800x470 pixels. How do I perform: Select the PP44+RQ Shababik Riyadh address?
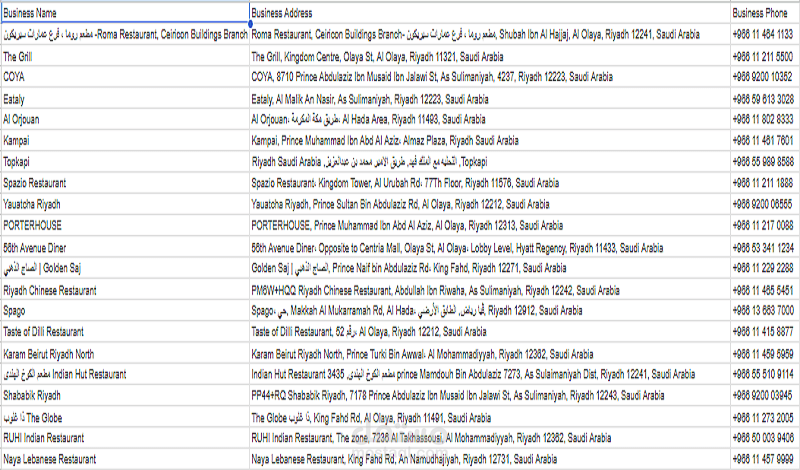coord(490,395)
